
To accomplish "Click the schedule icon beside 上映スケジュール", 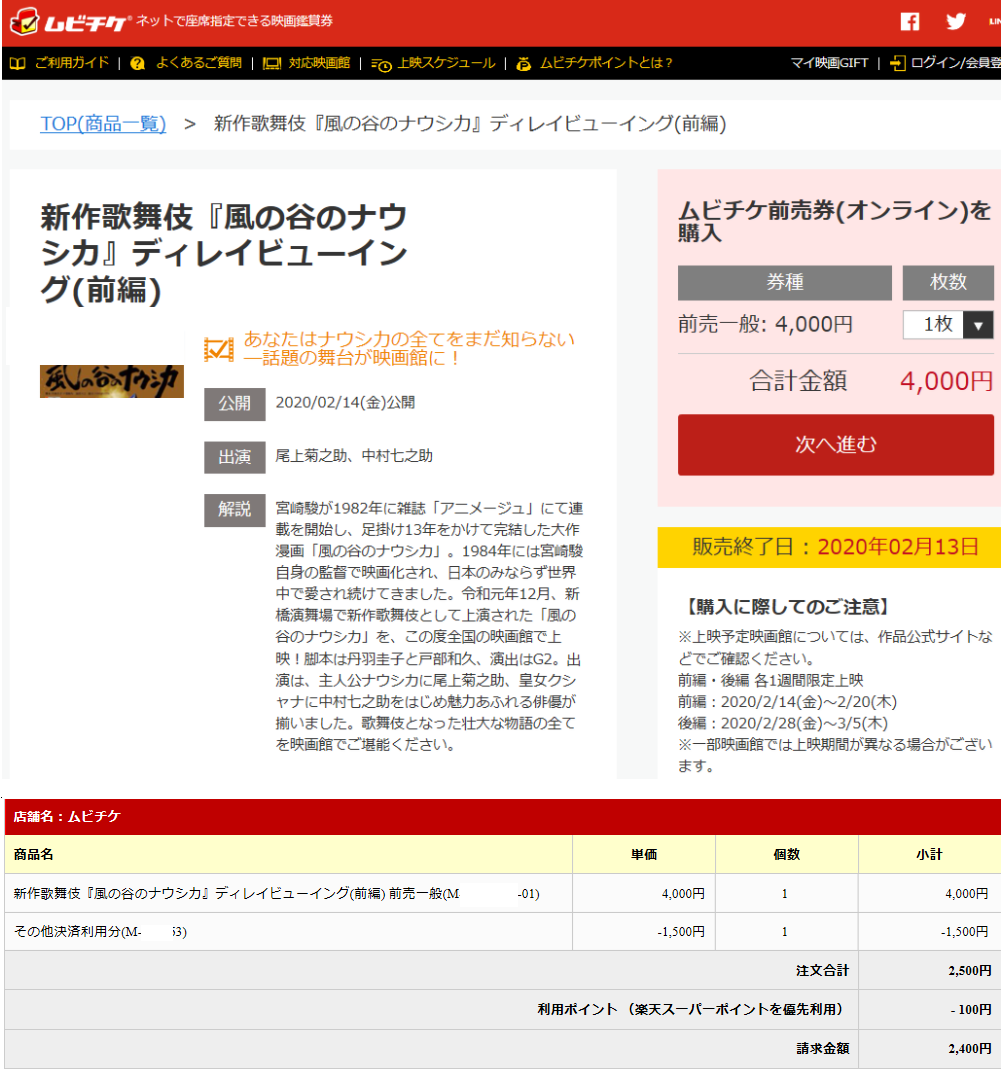I will [x=381, y=64].
